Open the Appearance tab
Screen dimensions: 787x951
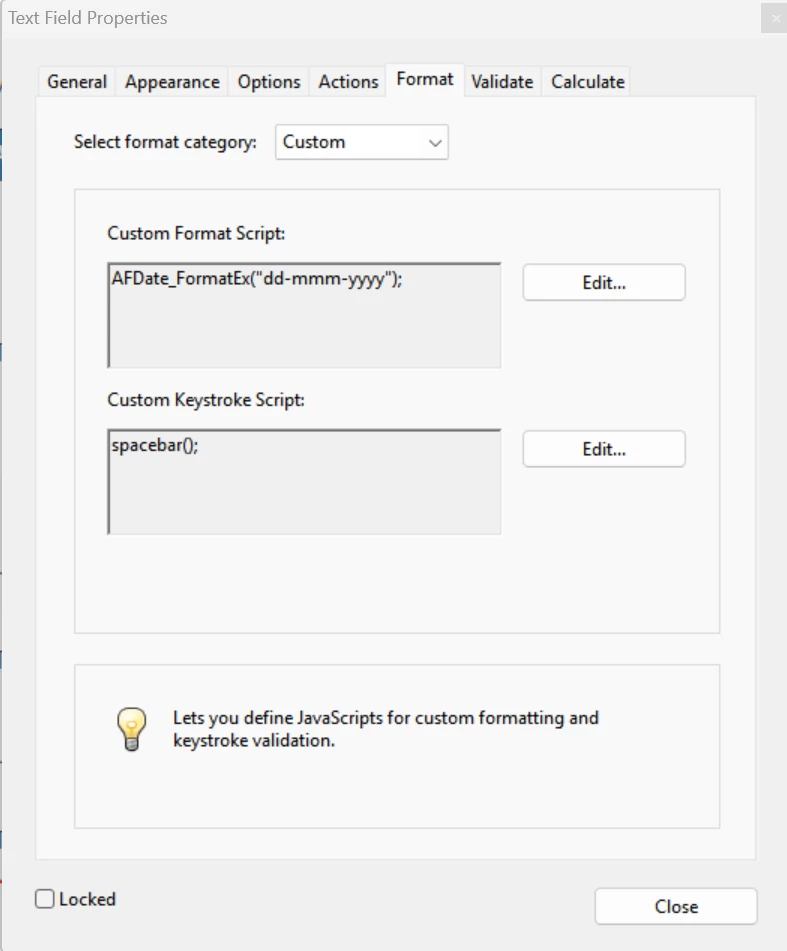(x=172, y=82)
